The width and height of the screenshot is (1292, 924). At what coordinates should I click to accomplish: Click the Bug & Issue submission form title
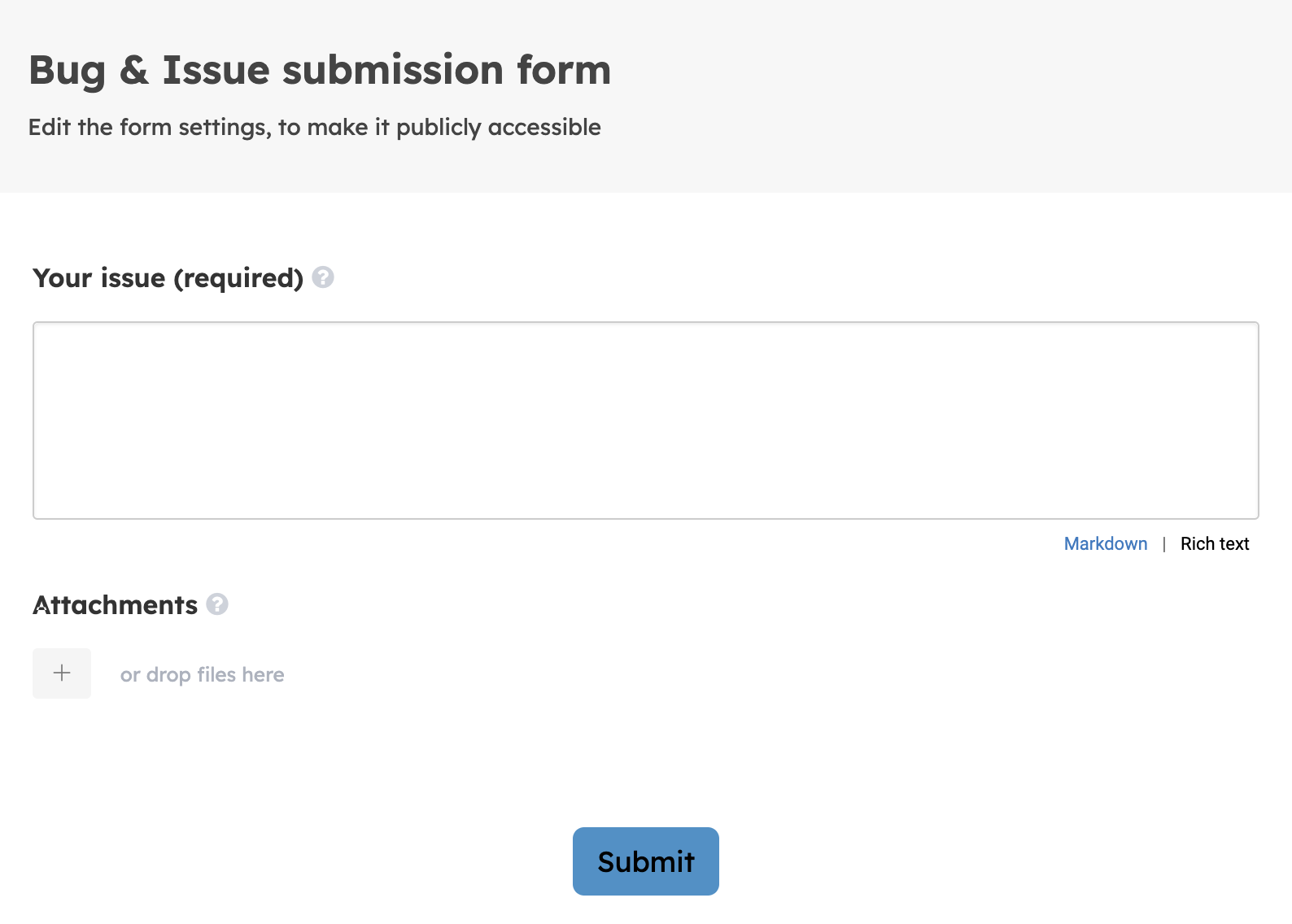point(320,70)
